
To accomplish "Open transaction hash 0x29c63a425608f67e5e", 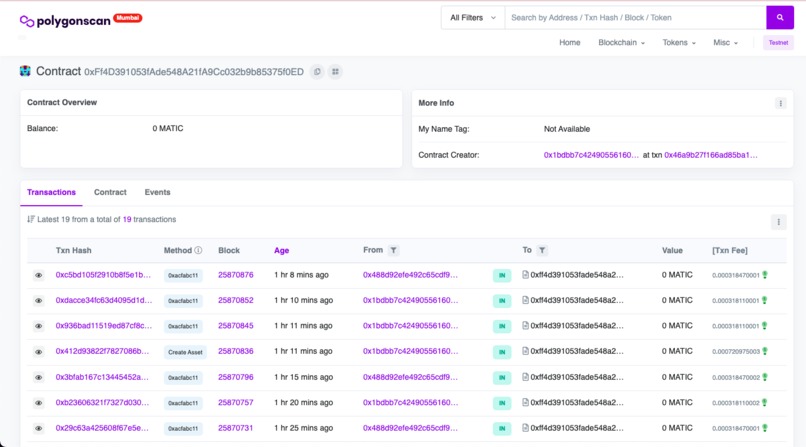I will 102,428.
